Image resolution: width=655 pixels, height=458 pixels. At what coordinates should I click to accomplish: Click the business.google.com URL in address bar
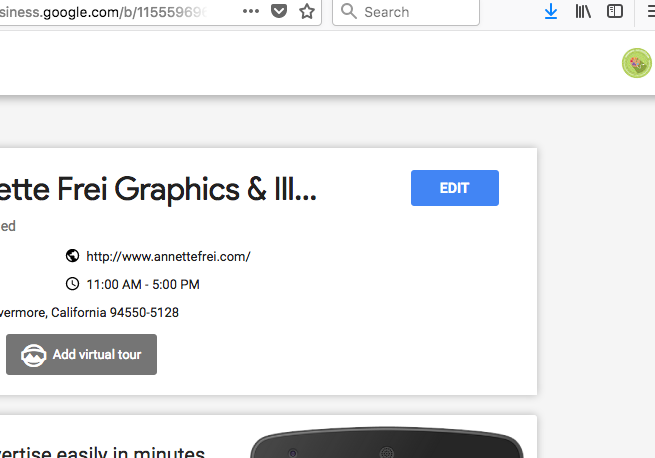pos(103,12)
